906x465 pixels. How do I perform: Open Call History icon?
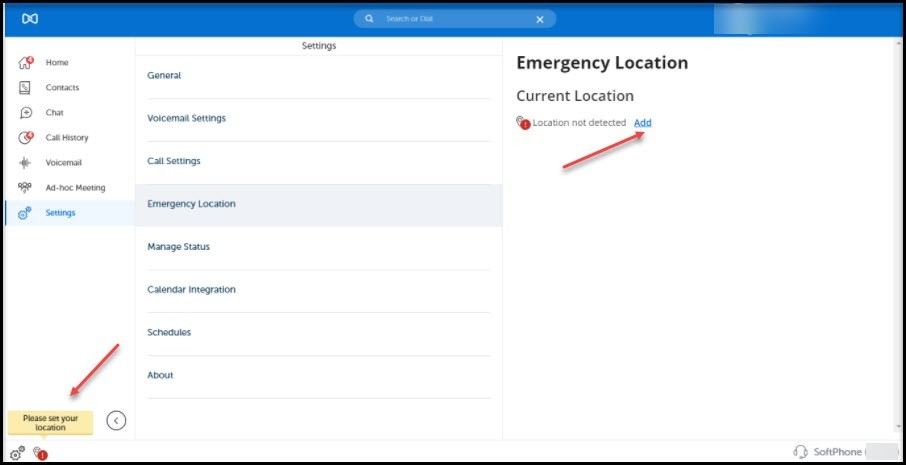pyautogui.click(x=26, y=138)
